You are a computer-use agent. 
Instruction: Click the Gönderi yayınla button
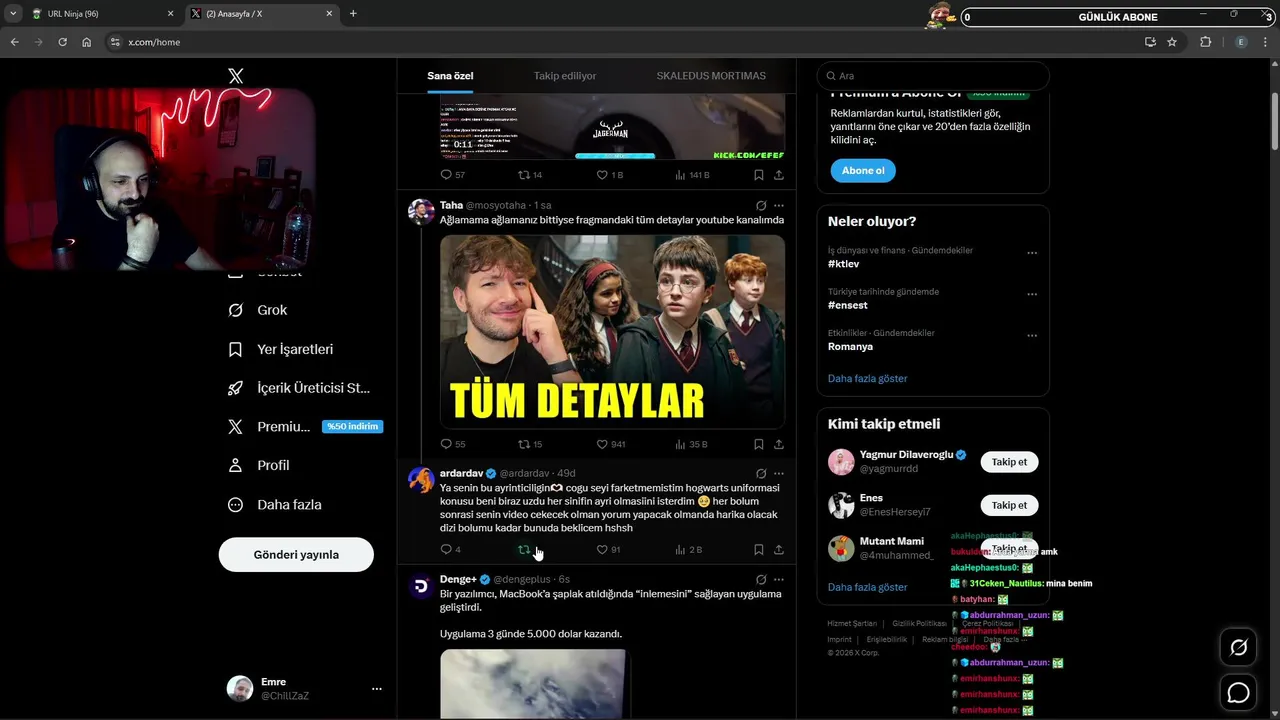296,554
